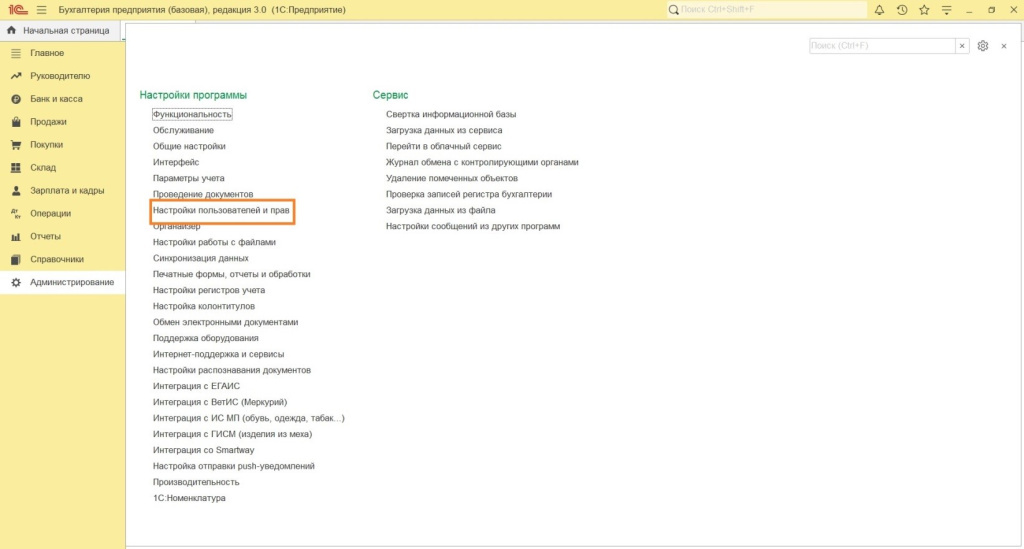Click Свертка информационной базы link
This screenshot has width=1024, height=549.
tap(451, 114)
